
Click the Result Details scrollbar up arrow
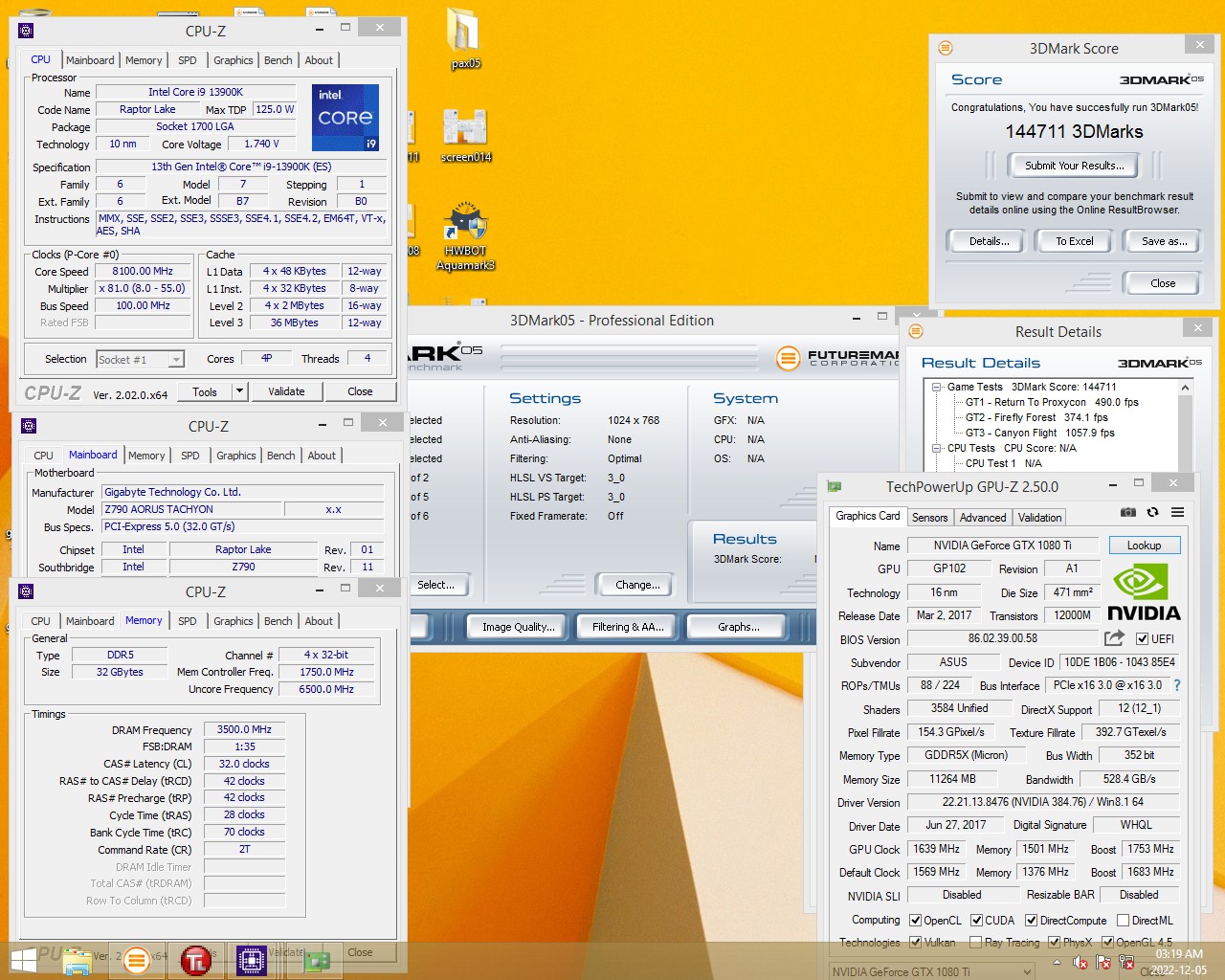click(x=1186, y=388)
